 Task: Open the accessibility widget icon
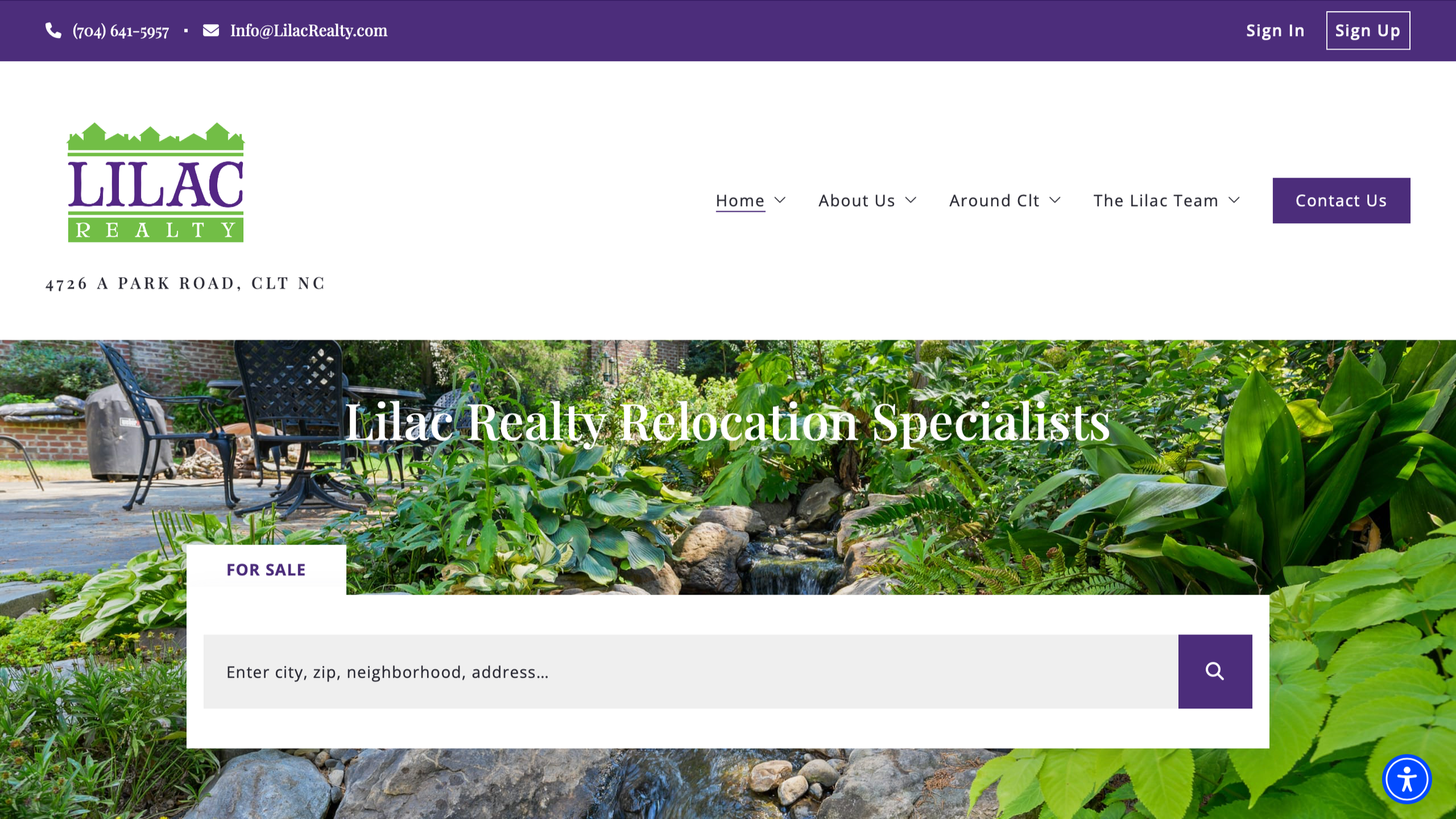coord(1406,779)
